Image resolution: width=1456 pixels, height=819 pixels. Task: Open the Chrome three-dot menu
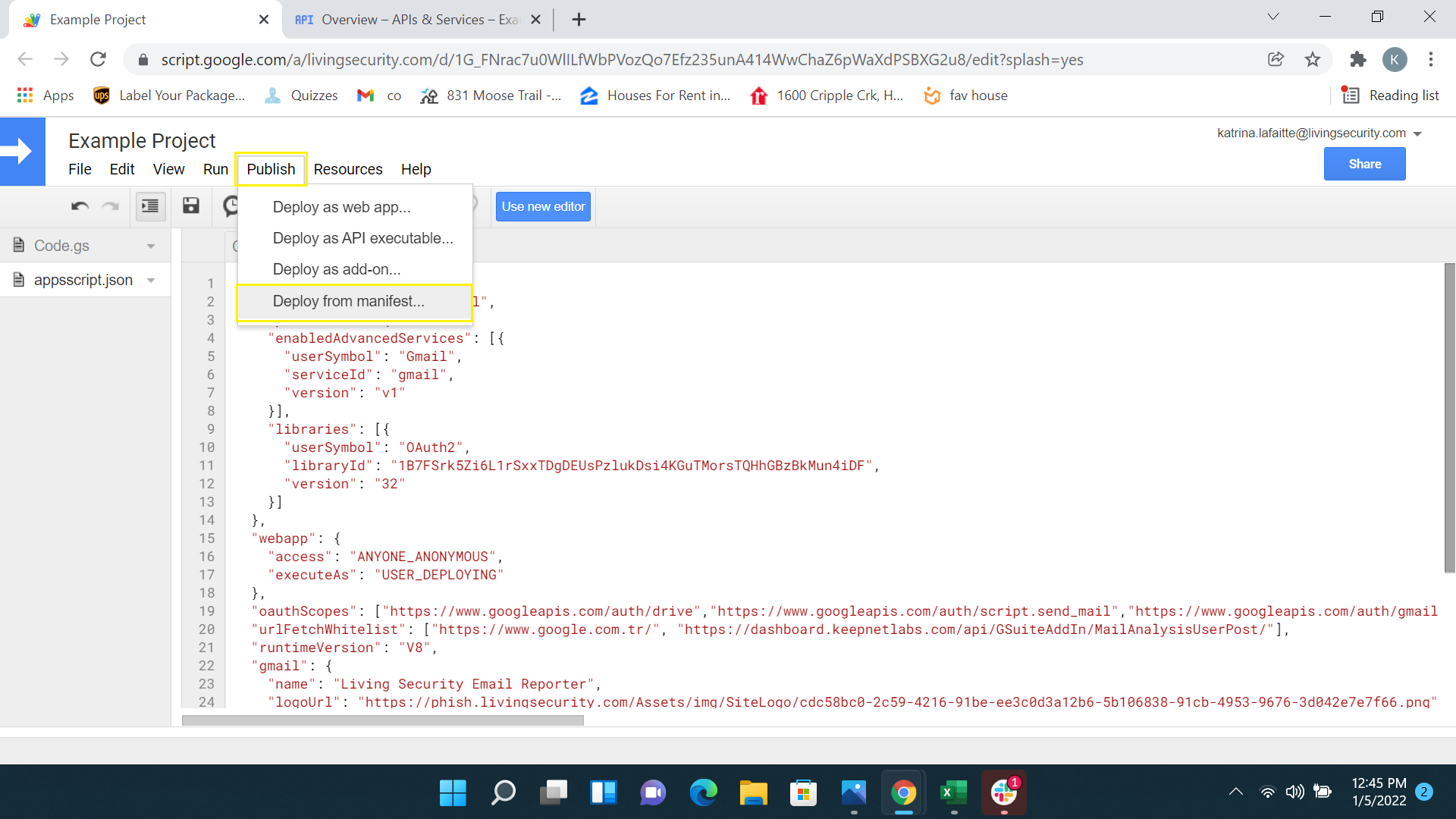pyautogui.click(x=1431, y=59)
